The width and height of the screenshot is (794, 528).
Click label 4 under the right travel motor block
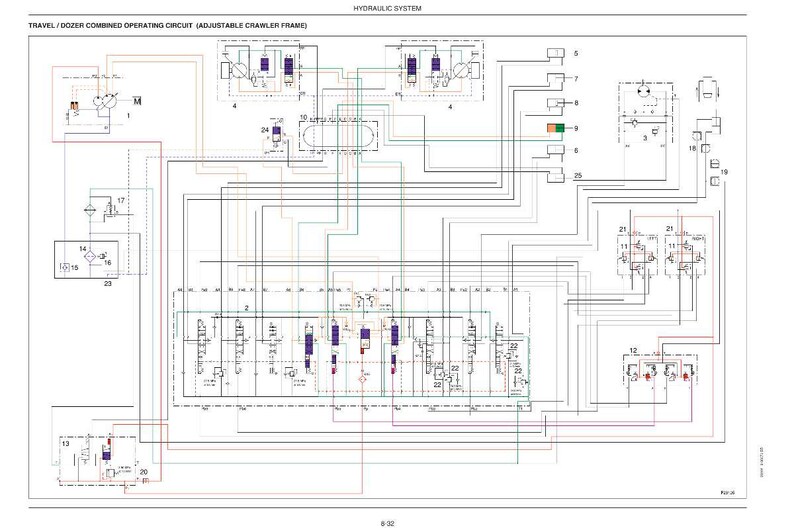450,107
